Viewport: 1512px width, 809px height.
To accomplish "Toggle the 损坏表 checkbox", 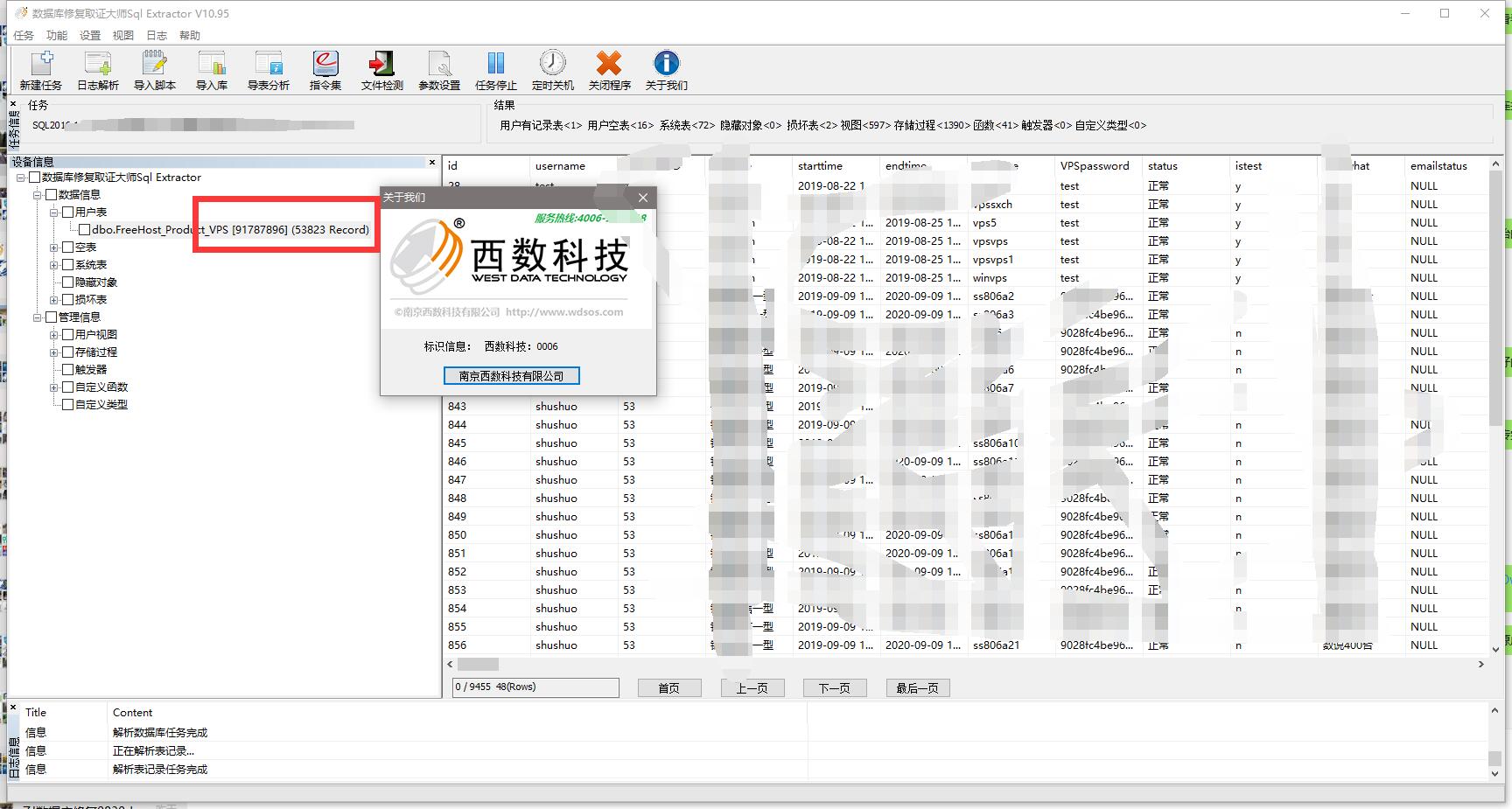I will 68,300.
